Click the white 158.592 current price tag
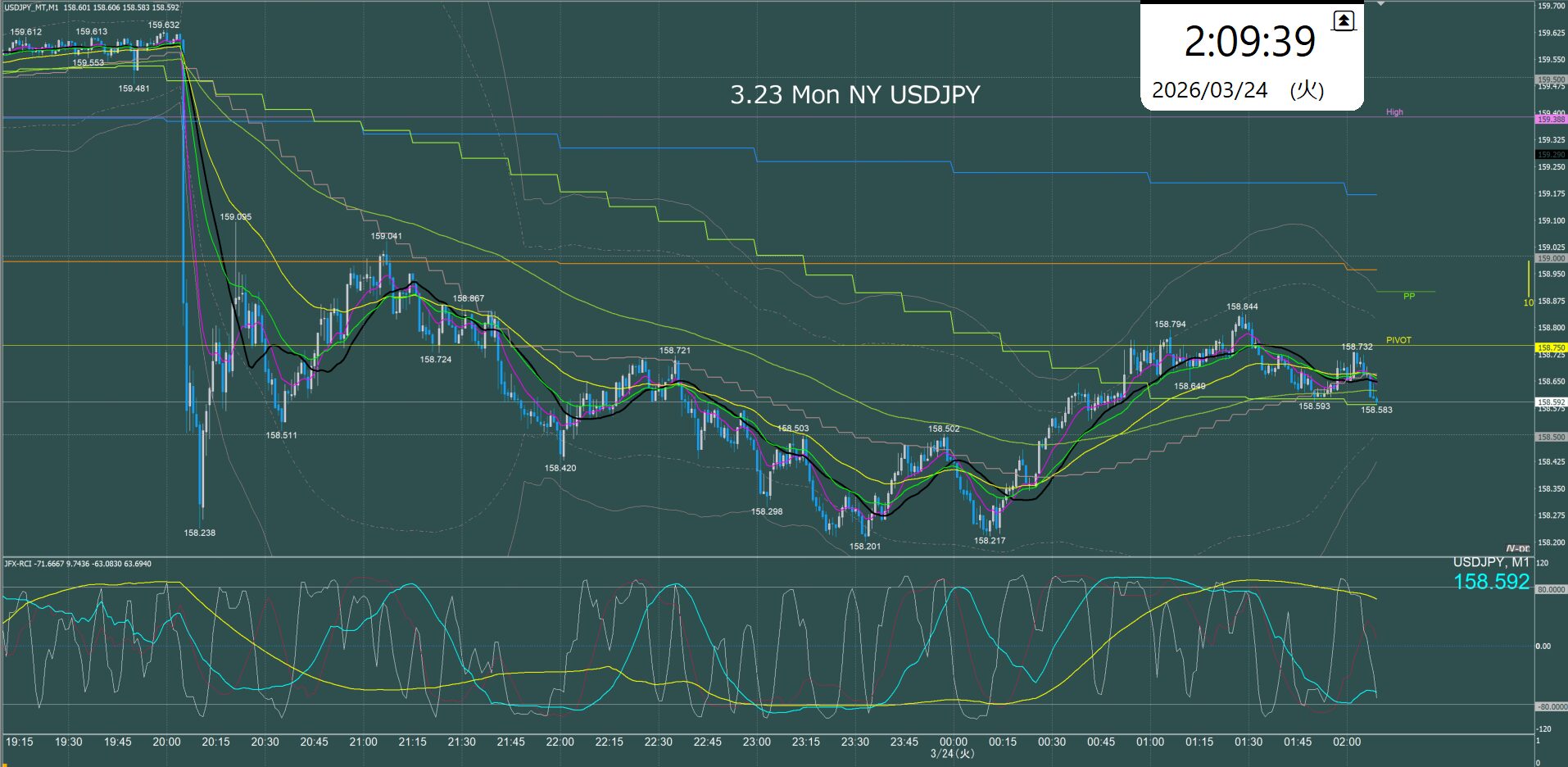Image resolution: width=1568 pixels, height=767 pixels. pos(1550,402)
